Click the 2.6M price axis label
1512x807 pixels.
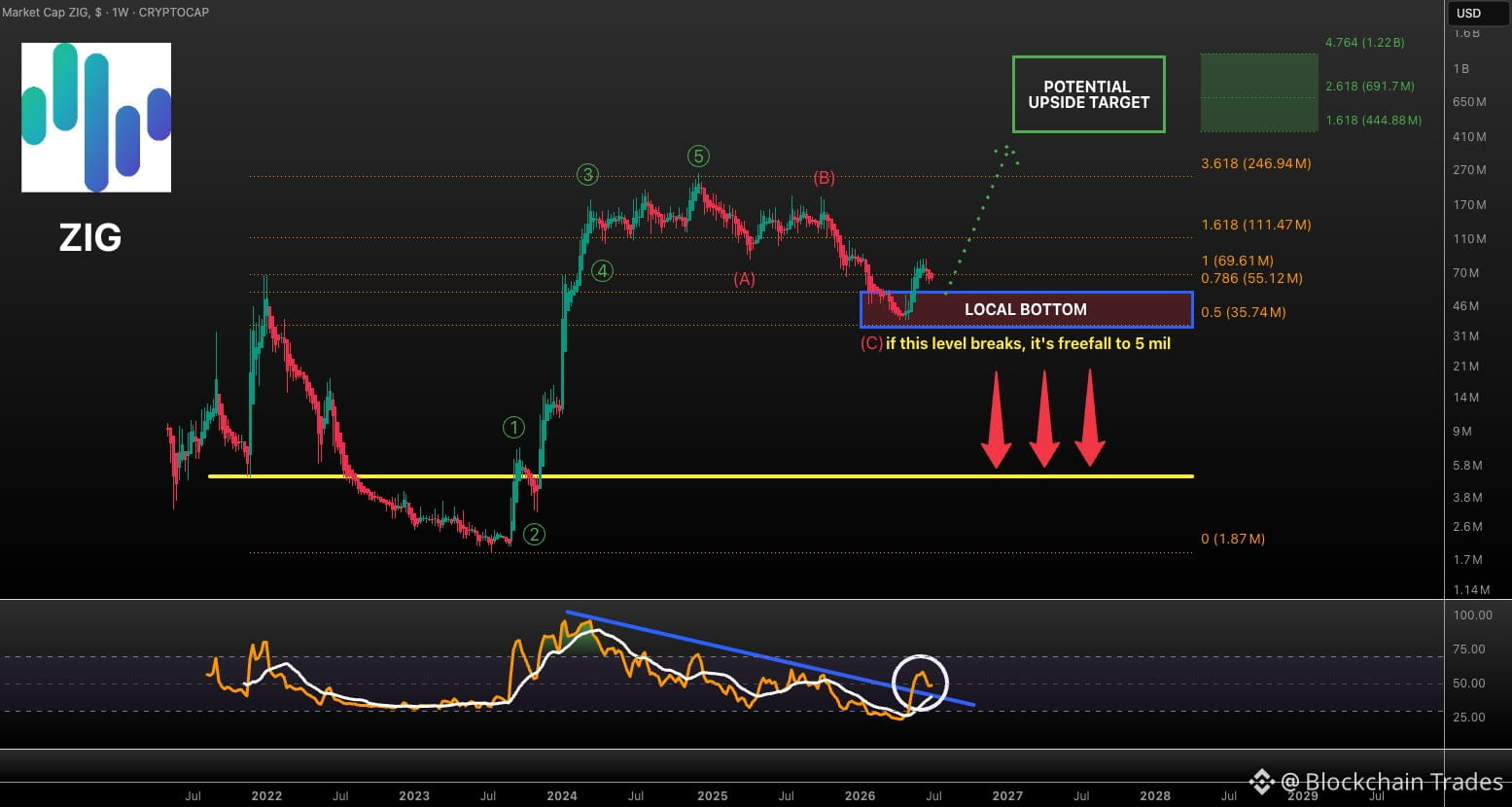(x=1467, y=527)
